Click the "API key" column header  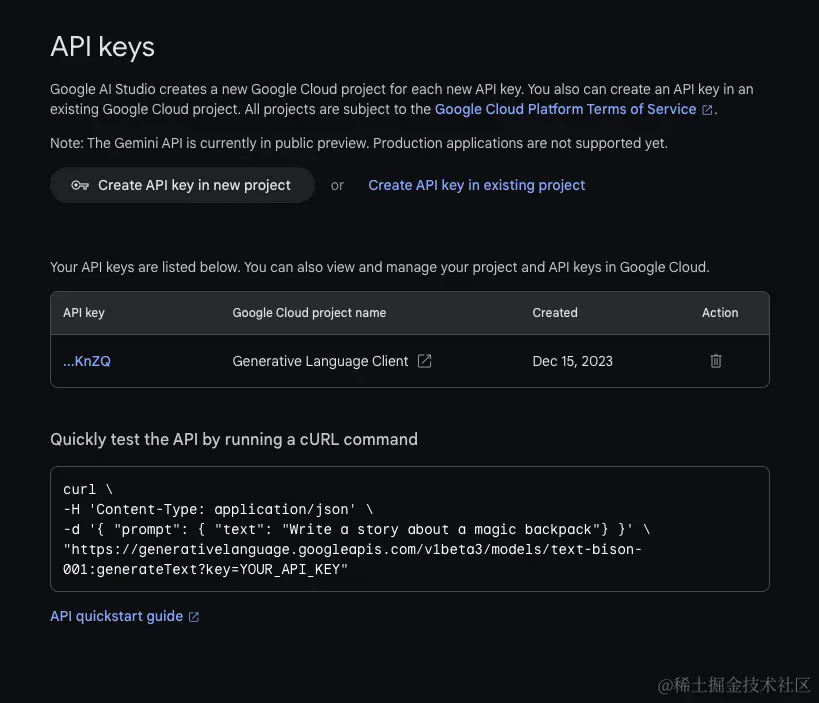pos(84,313)
